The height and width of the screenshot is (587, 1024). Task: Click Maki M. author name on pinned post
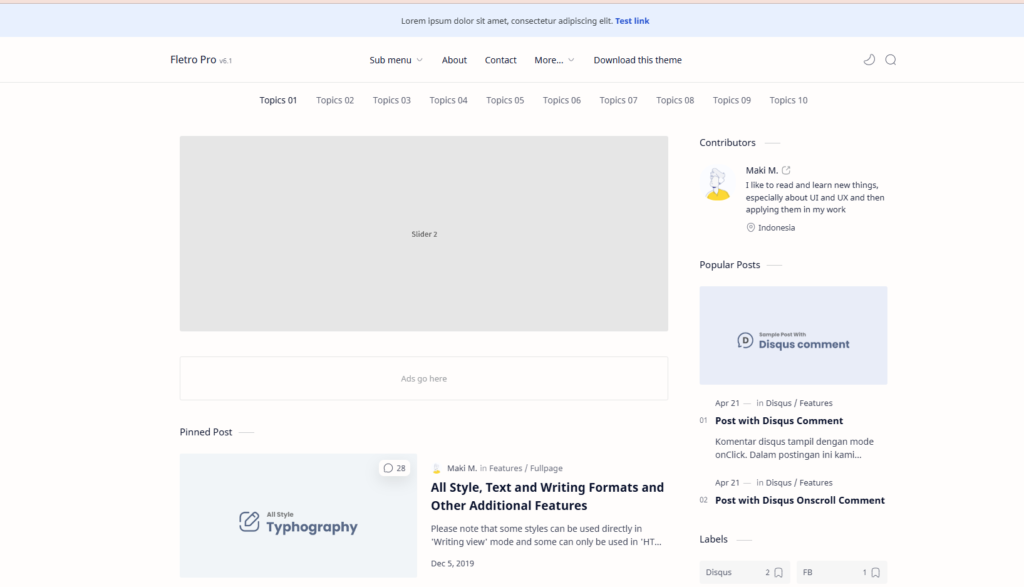[462, 468]
